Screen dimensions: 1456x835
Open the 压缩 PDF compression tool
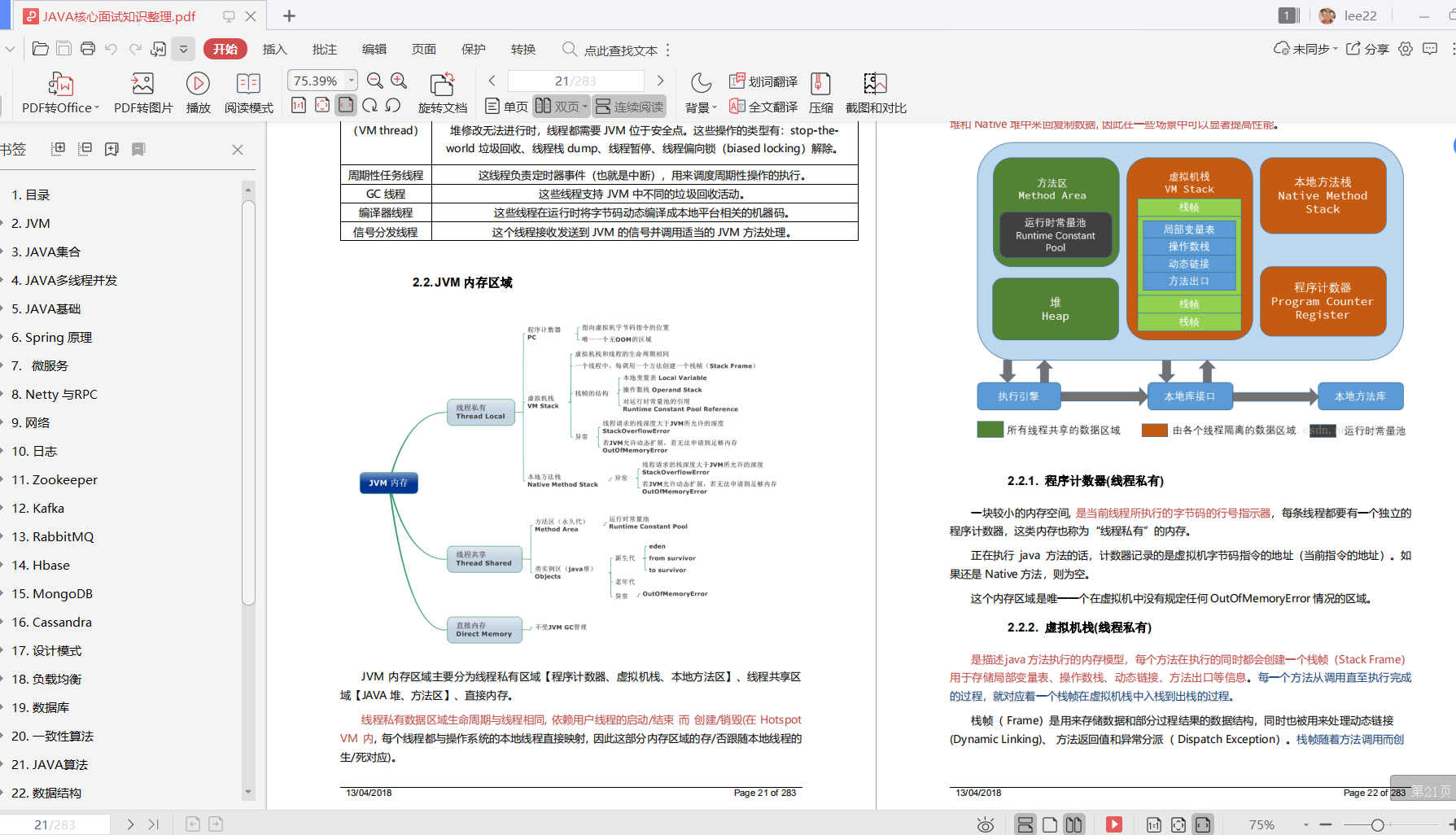click(820, 92)
